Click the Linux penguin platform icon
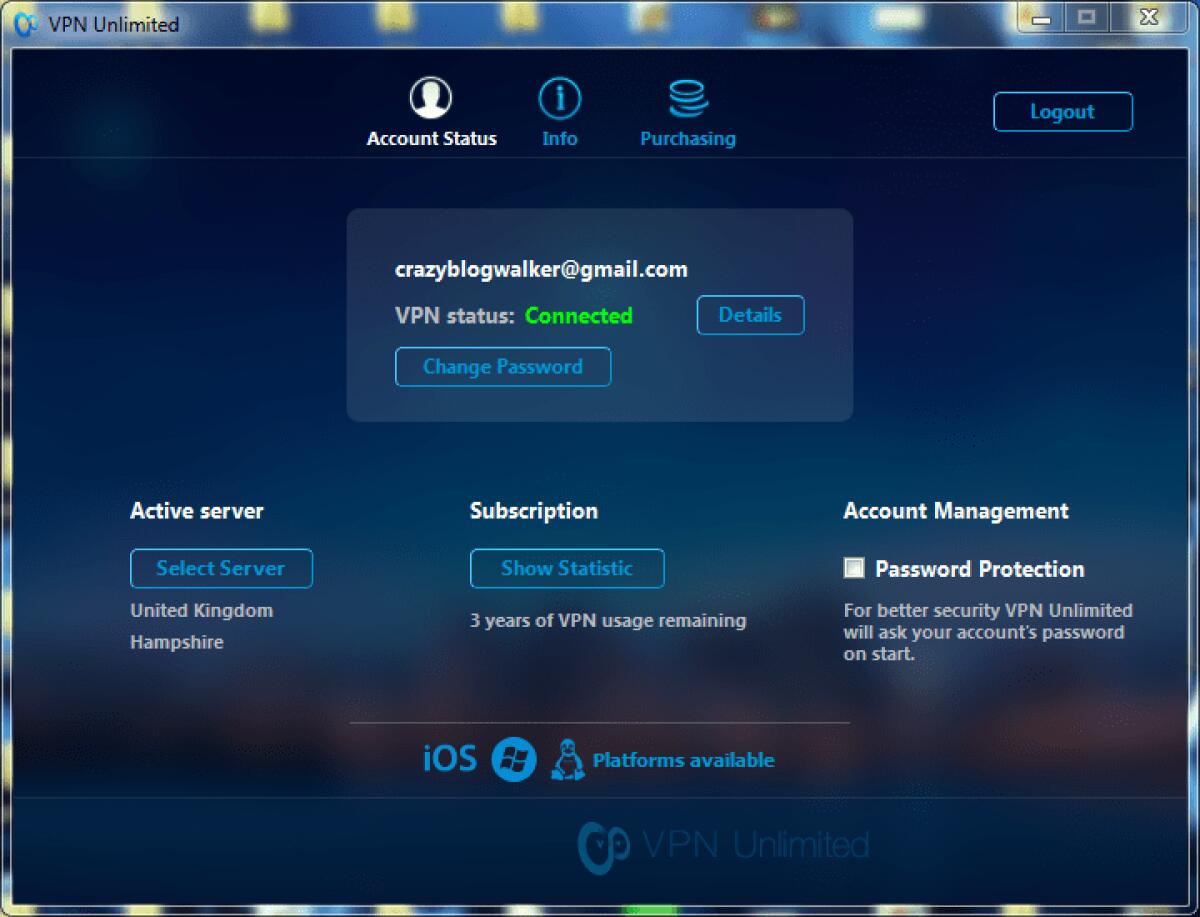 [x=568, y=759]
